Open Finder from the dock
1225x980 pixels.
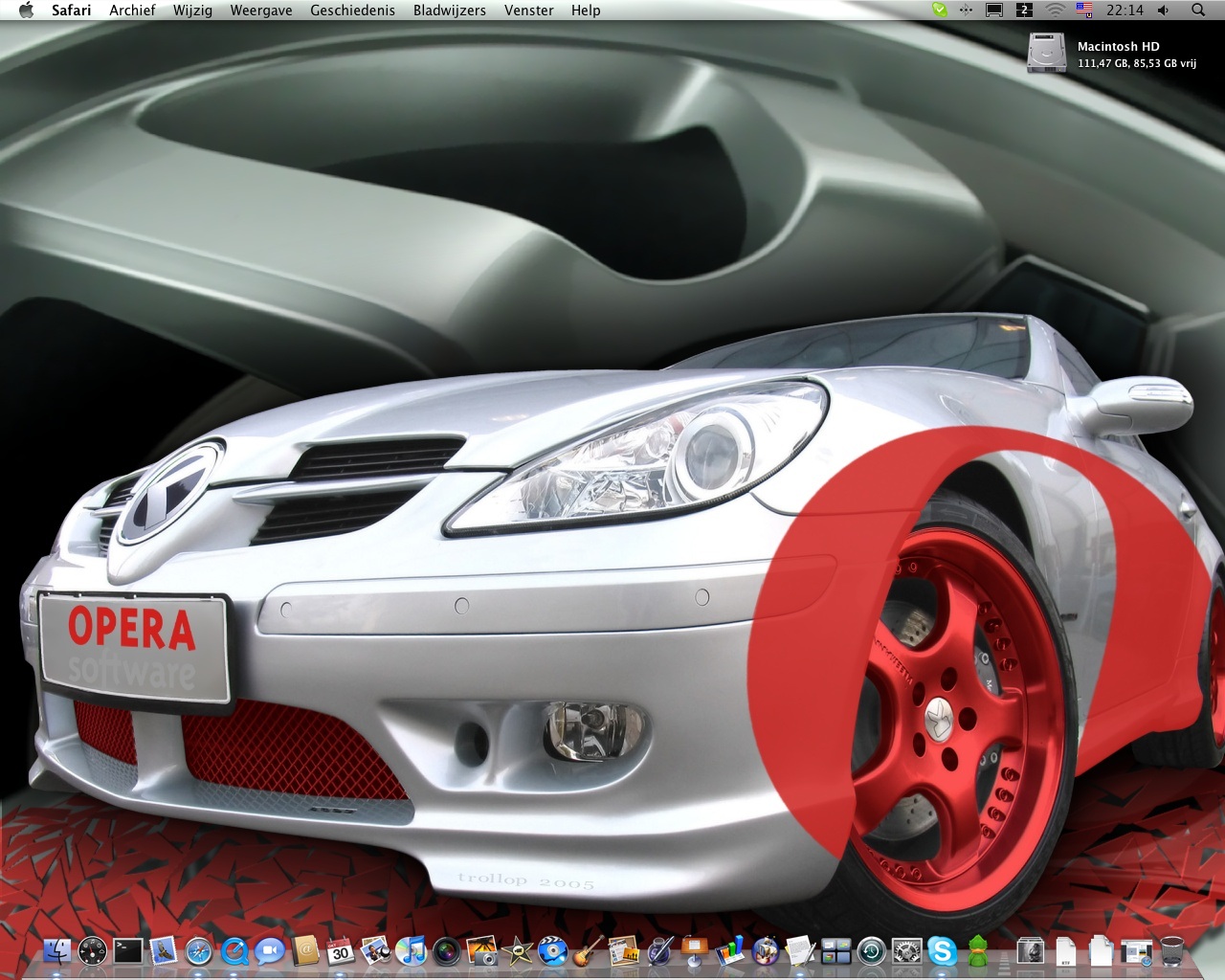[57, 950]
